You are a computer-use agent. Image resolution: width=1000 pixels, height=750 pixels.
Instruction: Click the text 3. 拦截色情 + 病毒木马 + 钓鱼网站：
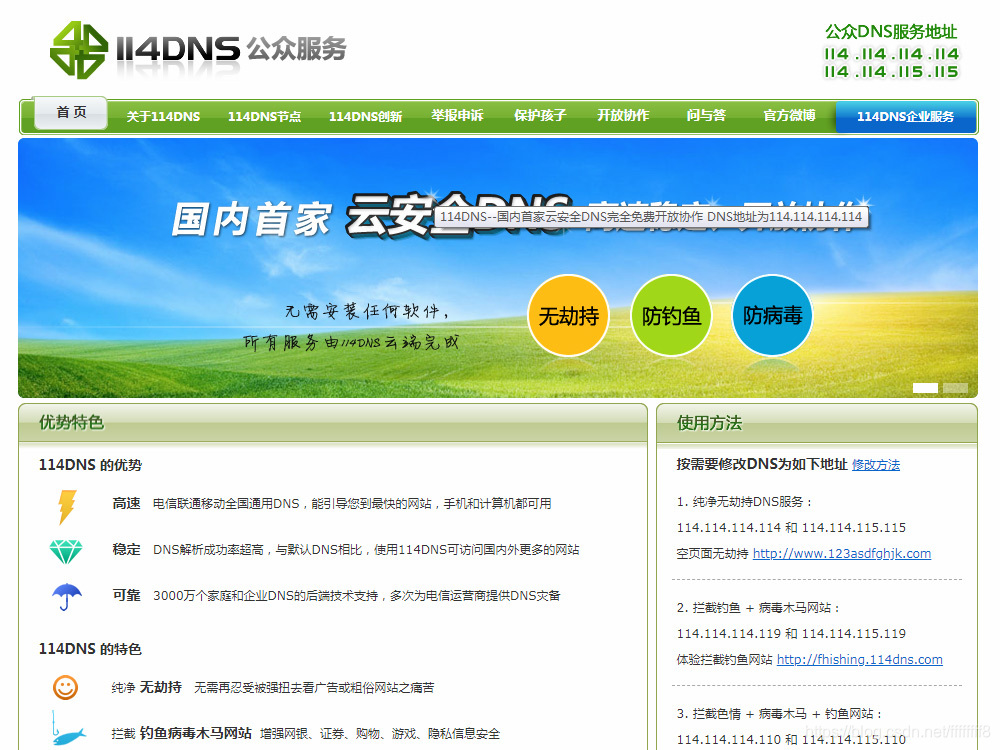click(781, 714)
